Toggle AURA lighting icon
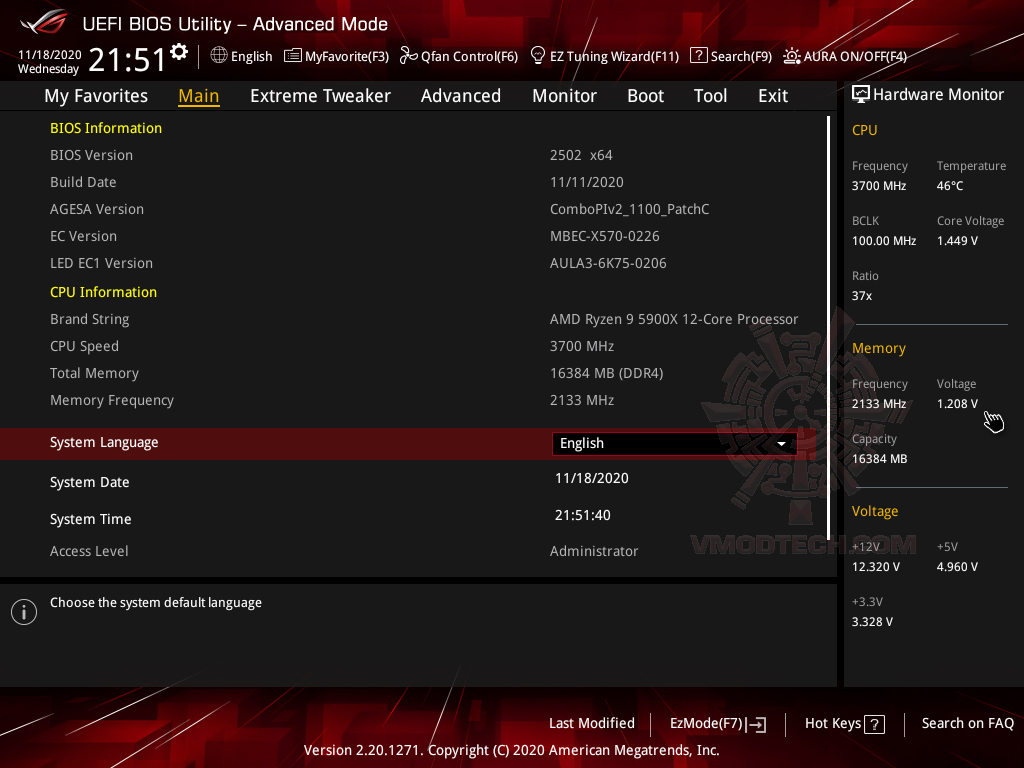The height and width of the screenshot is (768, 1024). click(x=792, y=56)
